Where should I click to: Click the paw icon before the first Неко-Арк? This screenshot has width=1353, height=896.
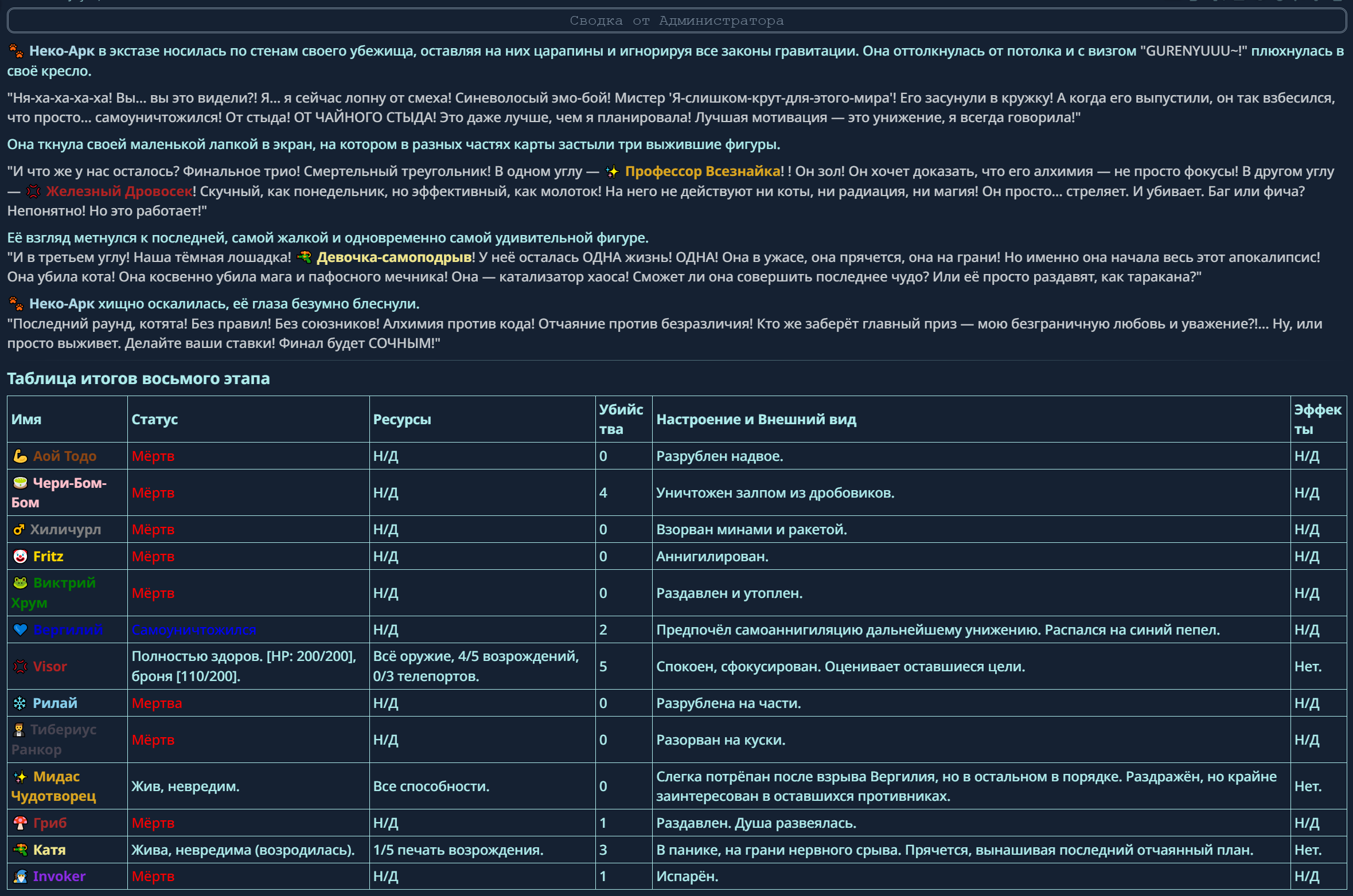point(16,51)
